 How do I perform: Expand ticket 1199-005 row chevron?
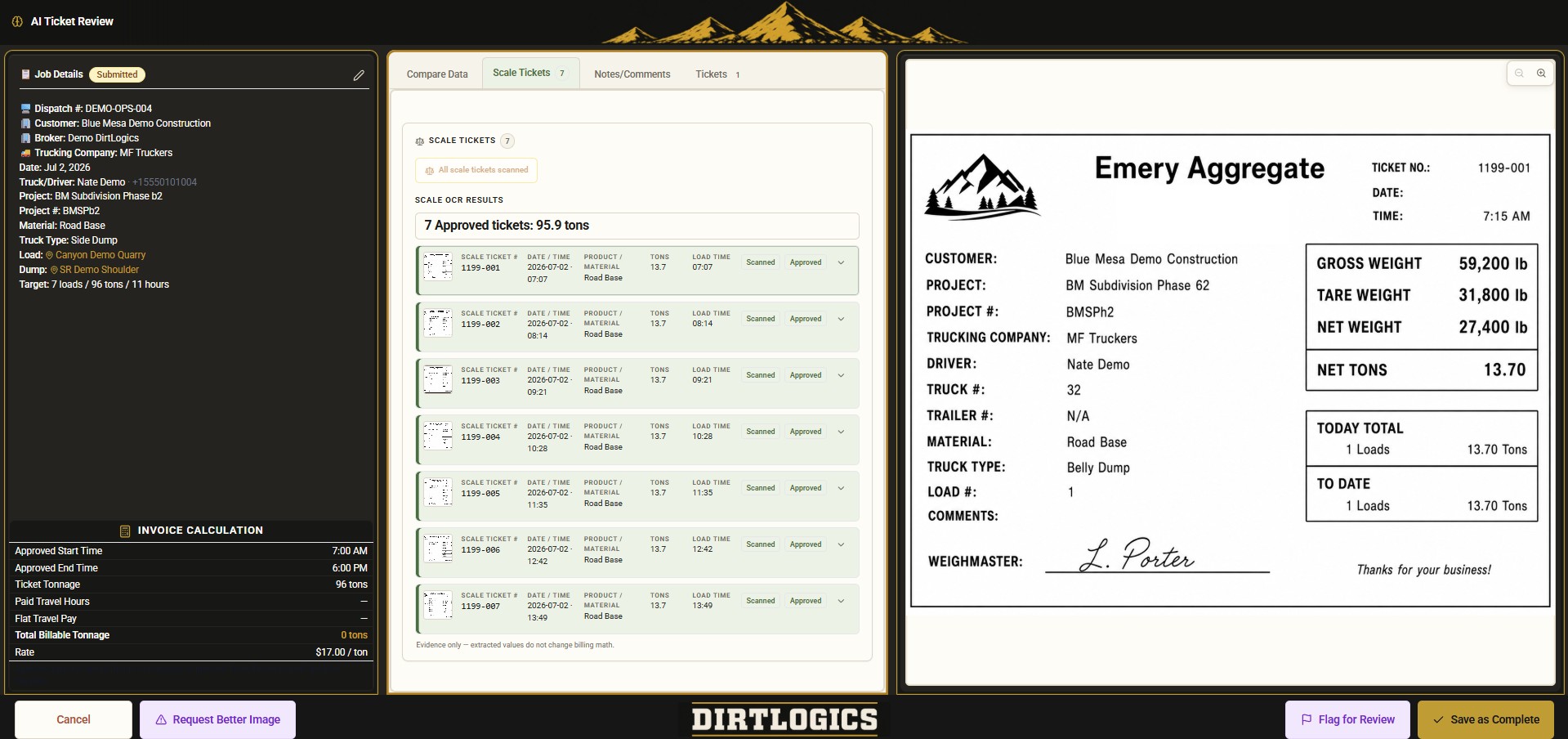pyautogui.click(x=841, y=488)
